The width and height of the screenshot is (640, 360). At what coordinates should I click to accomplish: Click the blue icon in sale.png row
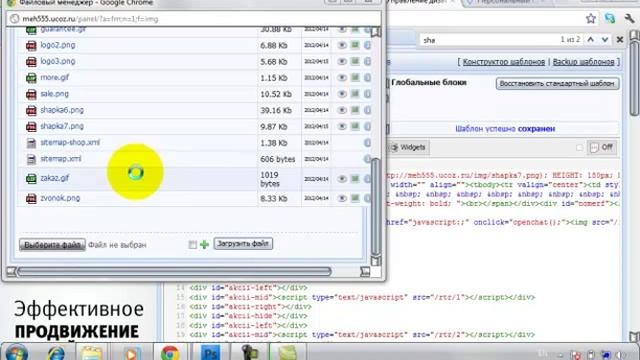tap(367, 94)
